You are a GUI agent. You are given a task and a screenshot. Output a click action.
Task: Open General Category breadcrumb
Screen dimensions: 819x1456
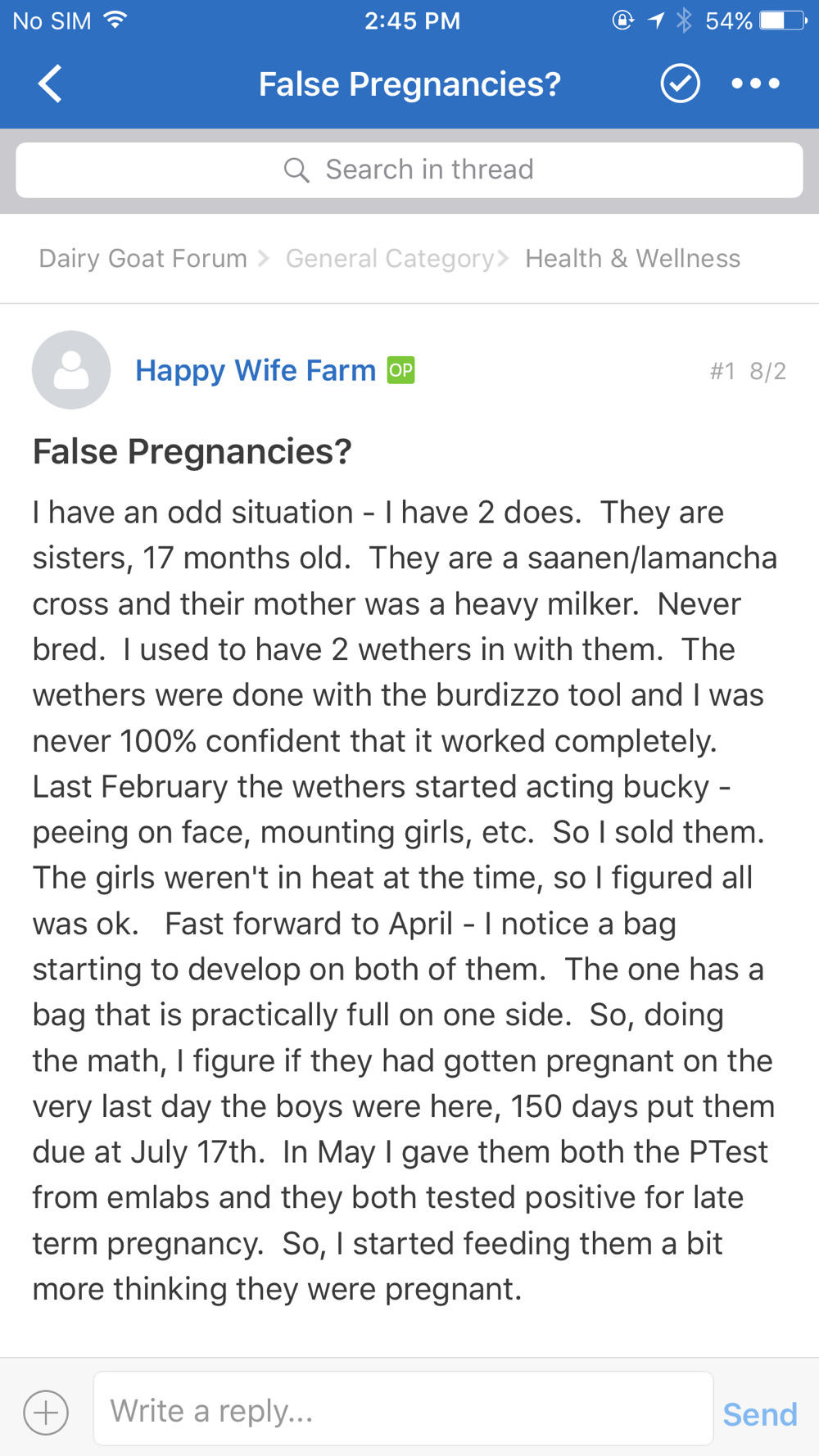(390, 259)
